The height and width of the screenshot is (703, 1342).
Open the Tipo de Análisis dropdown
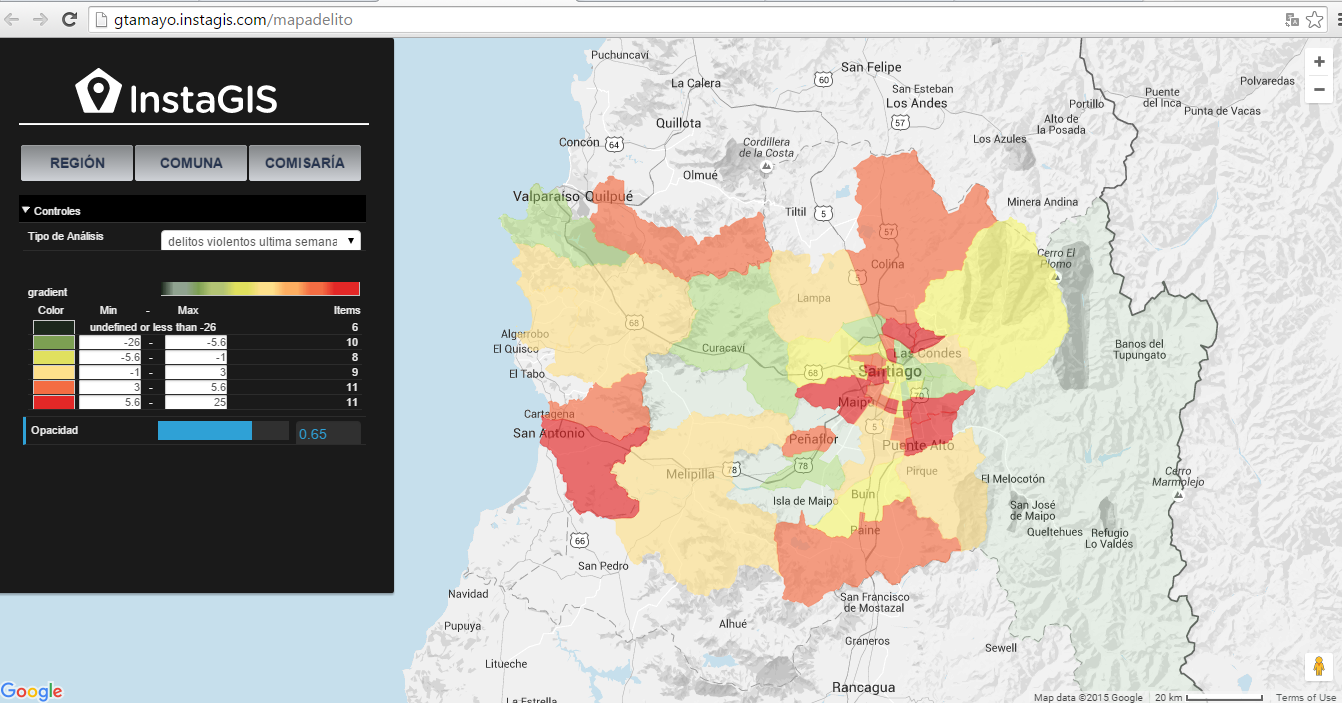coord(260,241)
